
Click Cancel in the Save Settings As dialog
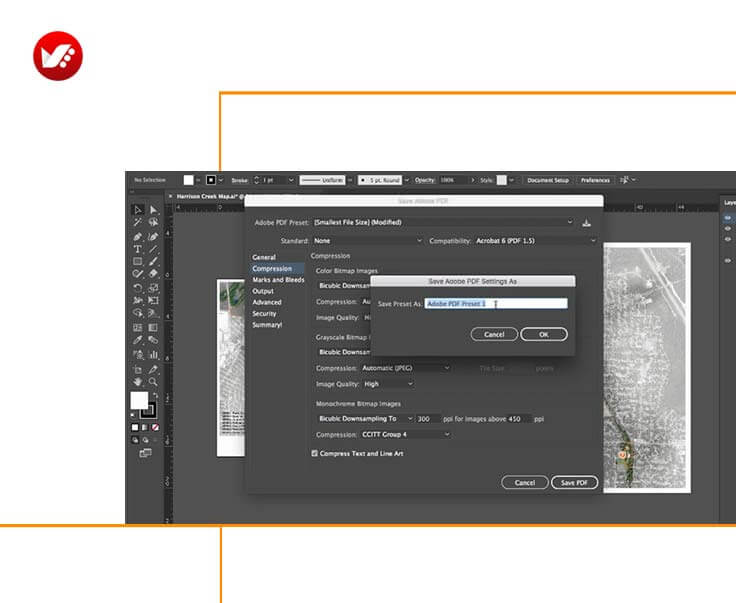click(x=494, y=334)
